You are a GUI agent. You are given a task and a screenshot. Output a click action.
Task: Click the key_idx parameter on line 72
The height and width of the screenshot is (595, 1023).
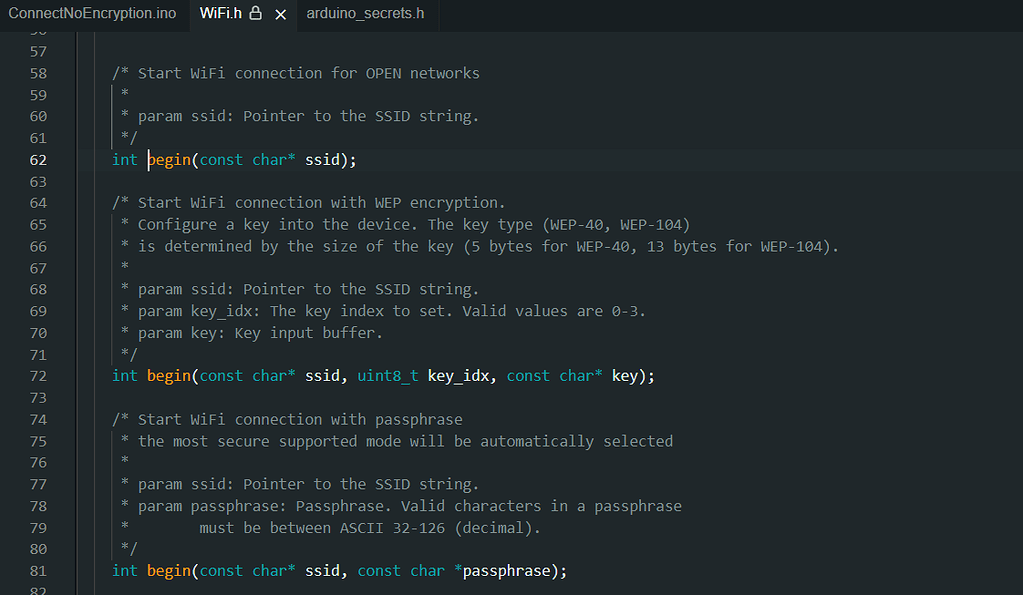pos(458,376)
